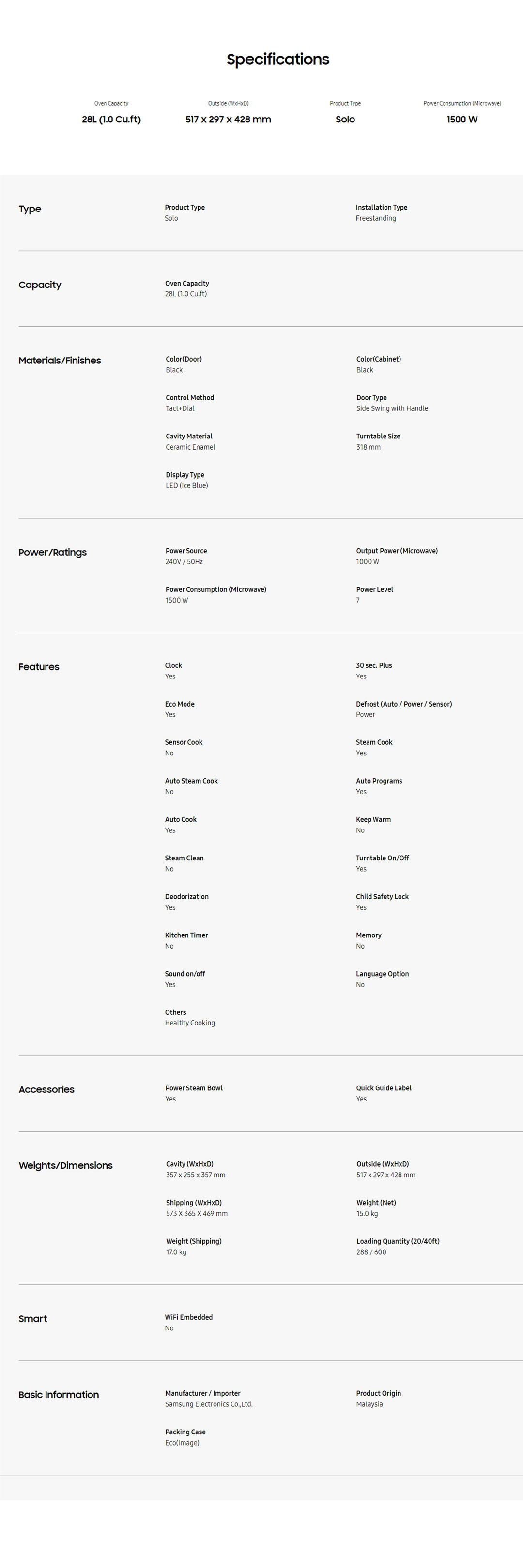
Task: Click the Power Steam Bowl label
Action: click(194, 1088)
